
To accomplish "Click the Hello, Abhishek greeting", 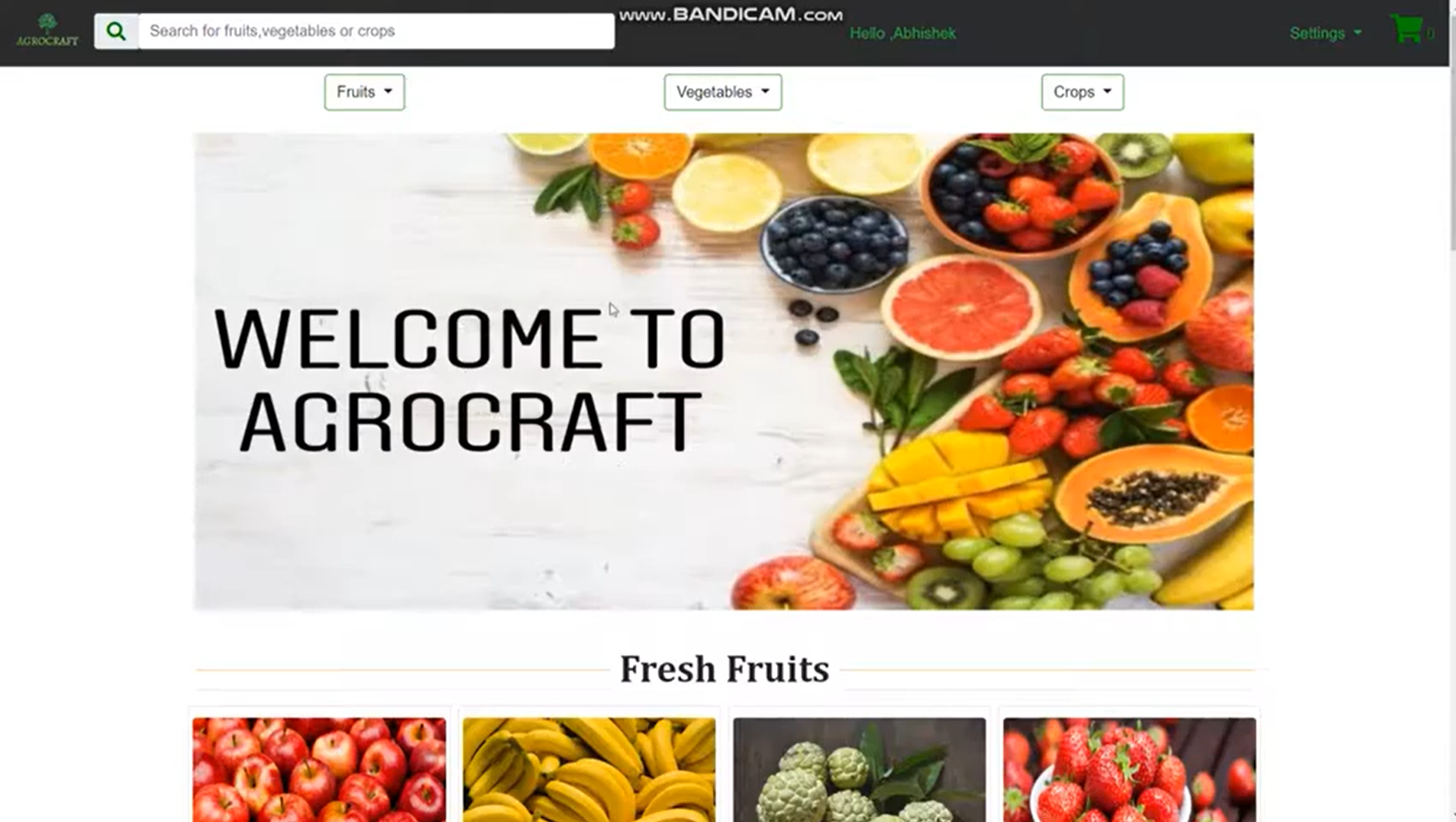I will [x=902, y=33].
